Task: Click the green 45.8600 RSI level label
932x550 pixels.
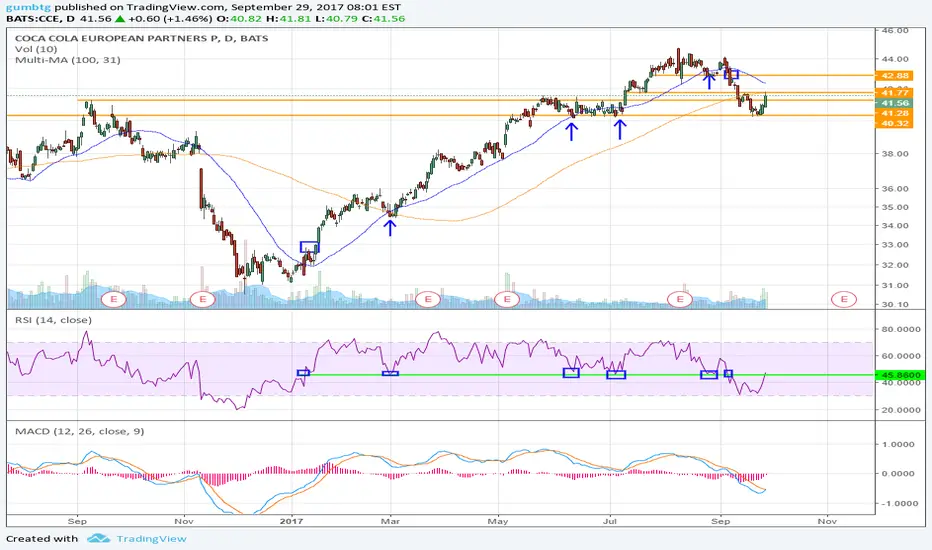Action: point(899,375)
